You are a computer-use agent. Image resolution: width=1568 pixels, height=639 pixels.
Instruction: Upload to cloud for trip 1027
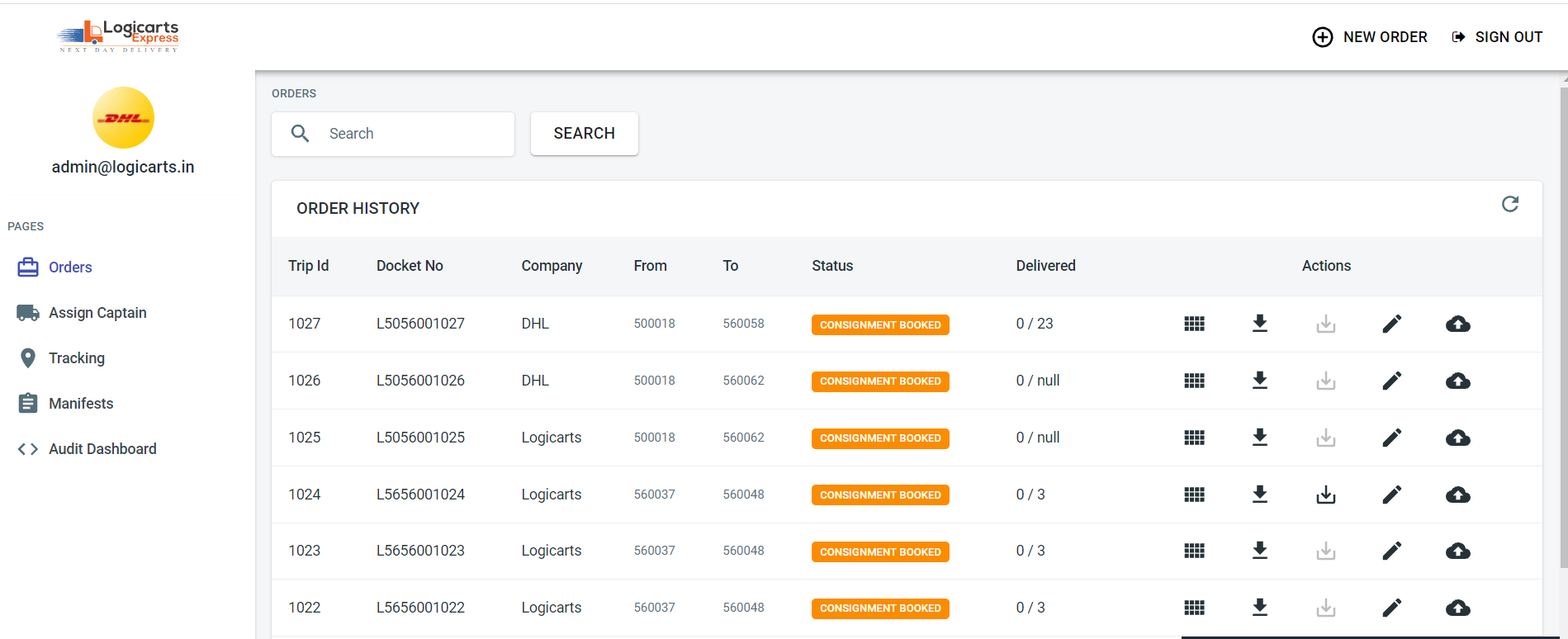1457,324
